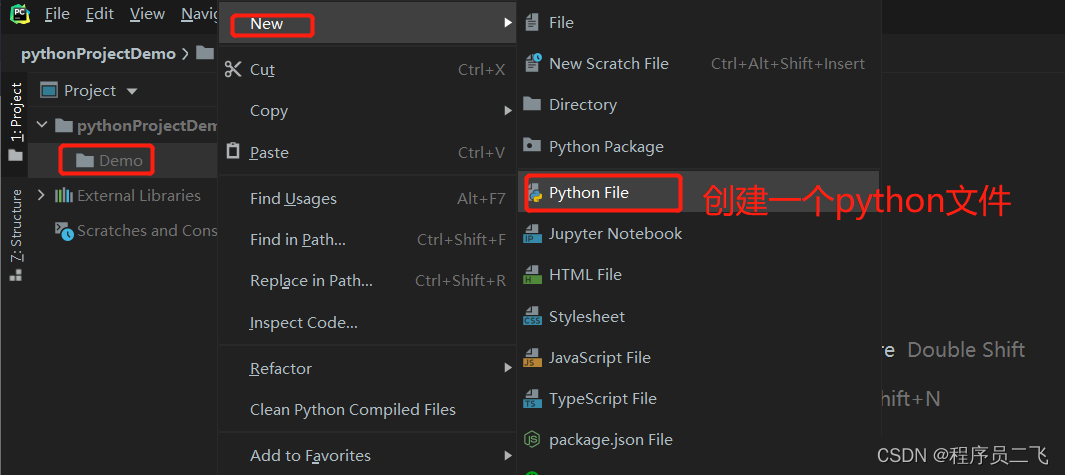Image resolution: width=1065 pixels, height=475 pixels.
Task: Select the Demo folder in tree
Action: pos(121,161)
